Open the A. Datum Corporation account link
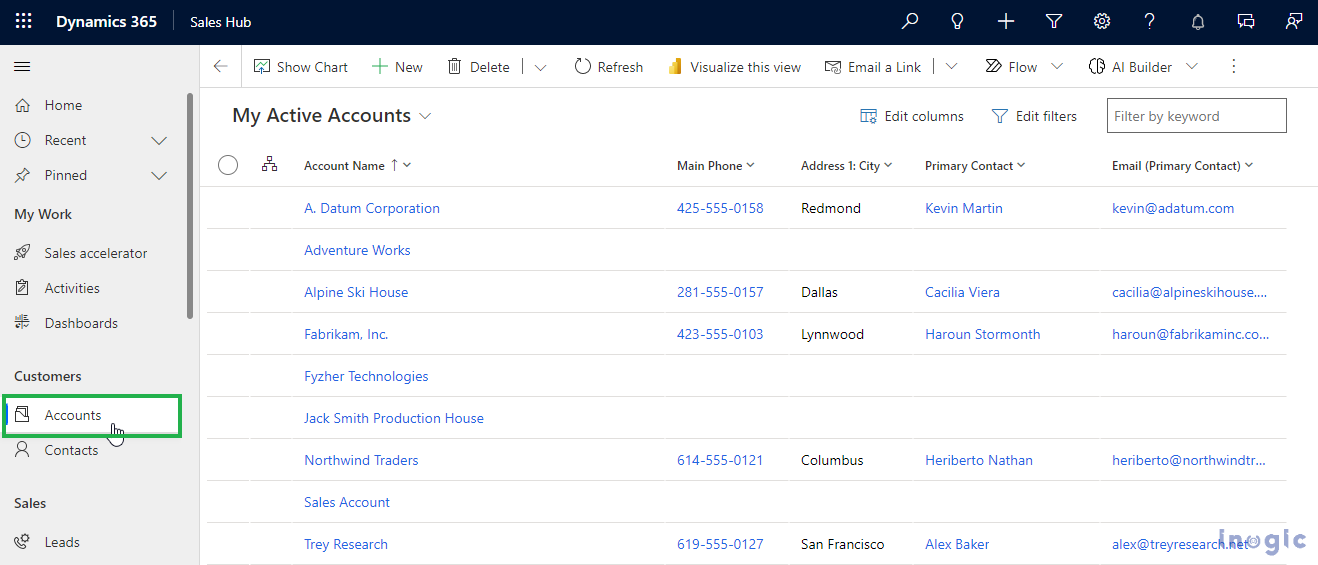Viewport: 1318px width, 565px height. point(372,208)
